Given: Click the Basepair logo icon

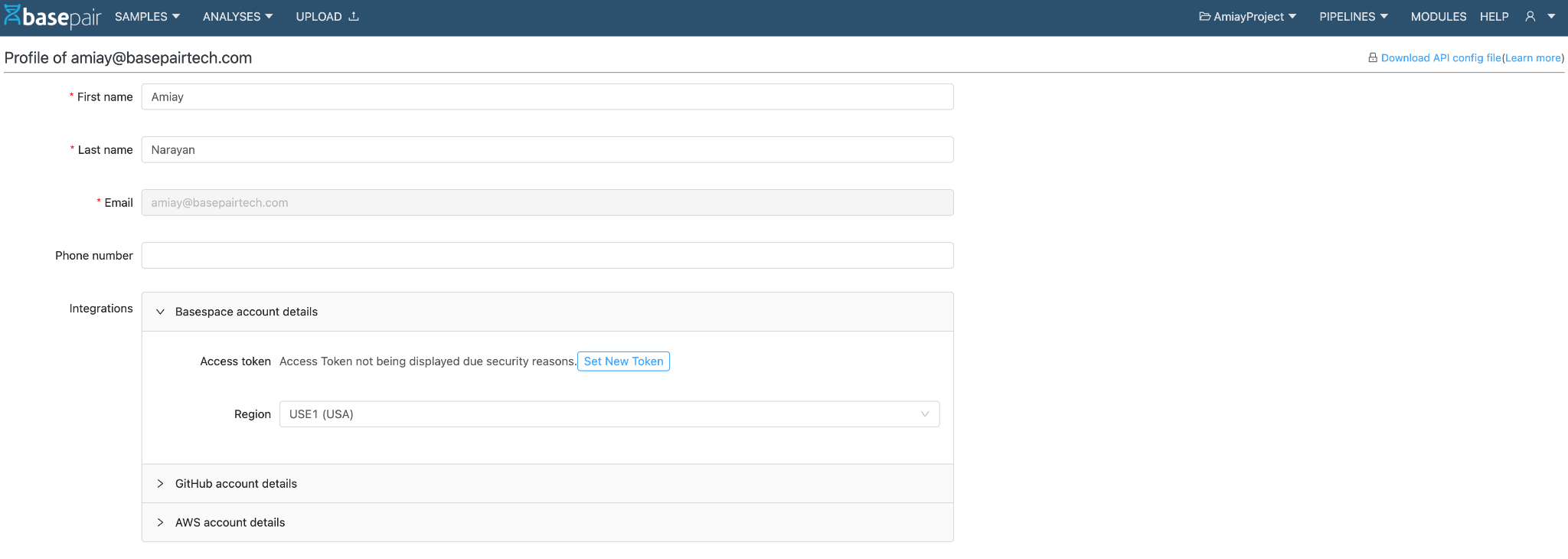Looking at the screenshot, I should pyautogui.click(x=12, y=15).
